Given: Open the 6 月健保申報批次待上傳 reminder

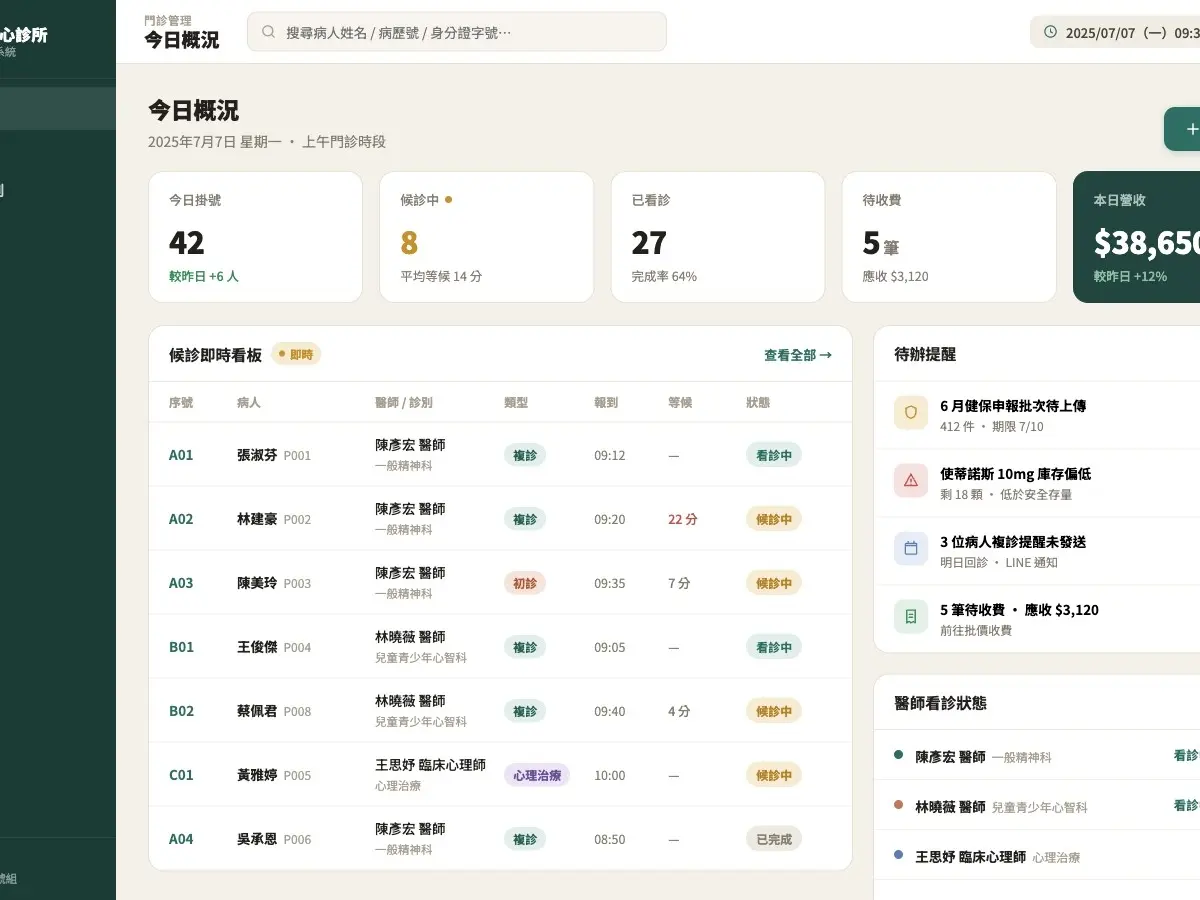Looking at the screenshot, I should click(x=1037, y=415).
